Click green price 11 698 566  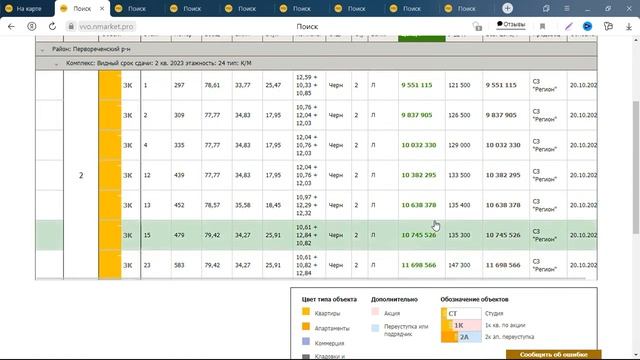419,265
